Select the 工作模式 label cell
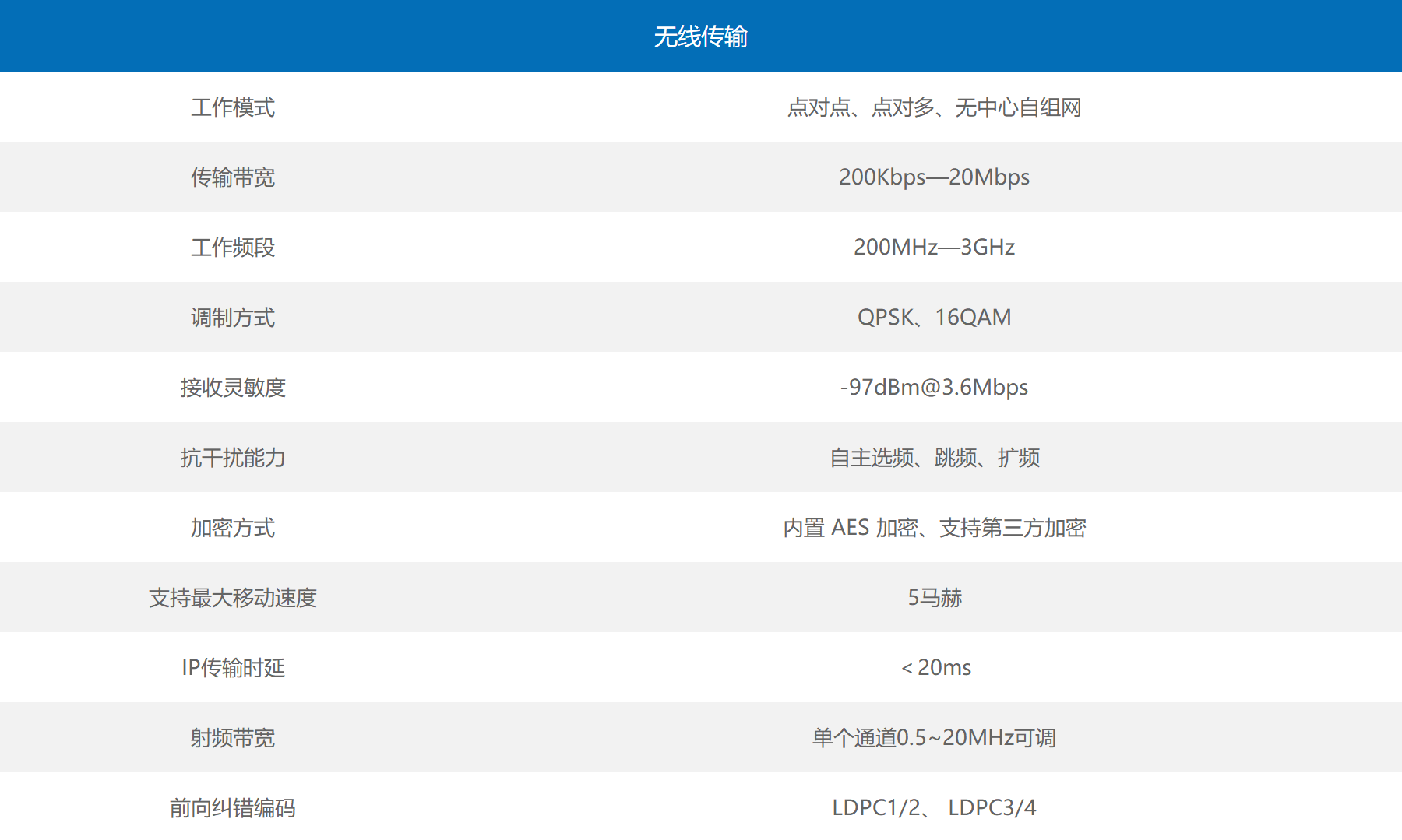The height and width of the screenshot is (840, 1402). pos(233,107)
